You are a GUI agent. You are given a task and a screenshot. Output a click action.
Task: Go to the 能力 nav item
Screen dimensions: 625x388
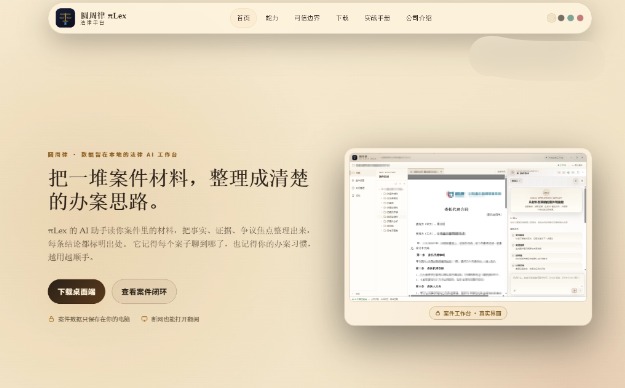tap(272, 18)
